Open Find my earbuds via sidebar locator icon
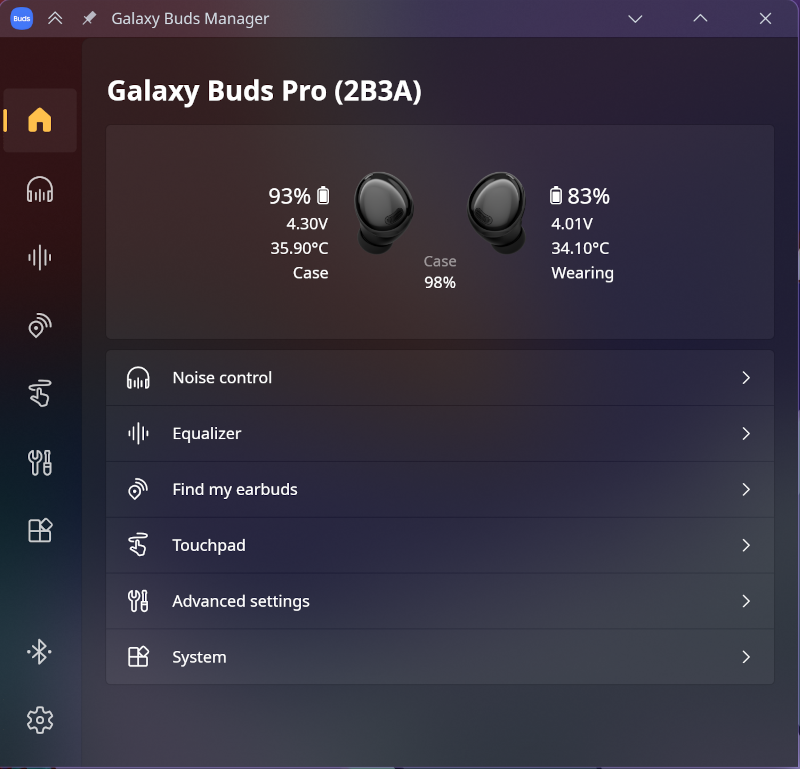The width and height of the screenshot is (800, 769). (x=39, y=326)
